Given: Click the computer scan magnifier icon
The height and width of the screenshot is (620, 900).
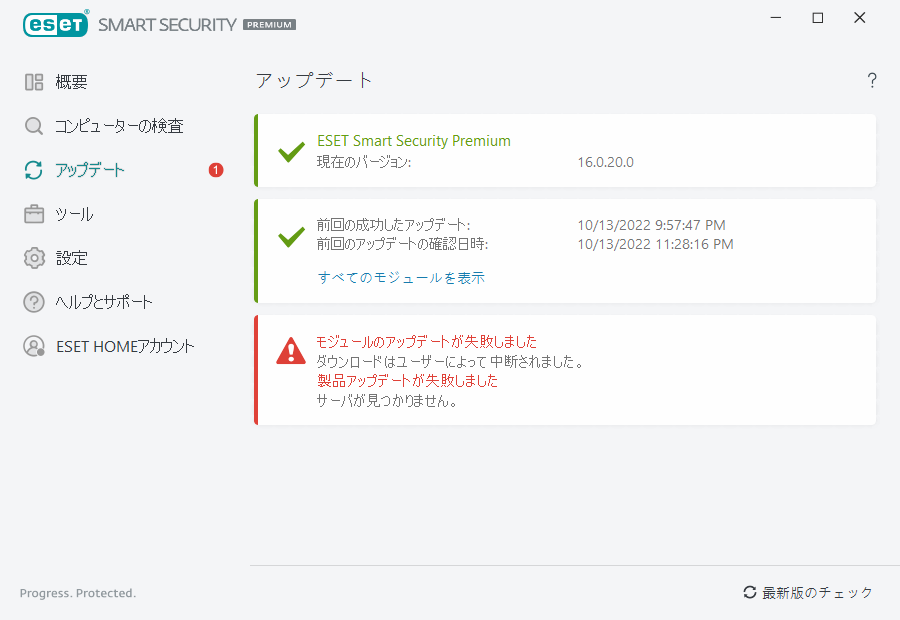Looking at the screenshot, I should pyautogui.click(x=34, y=126).
